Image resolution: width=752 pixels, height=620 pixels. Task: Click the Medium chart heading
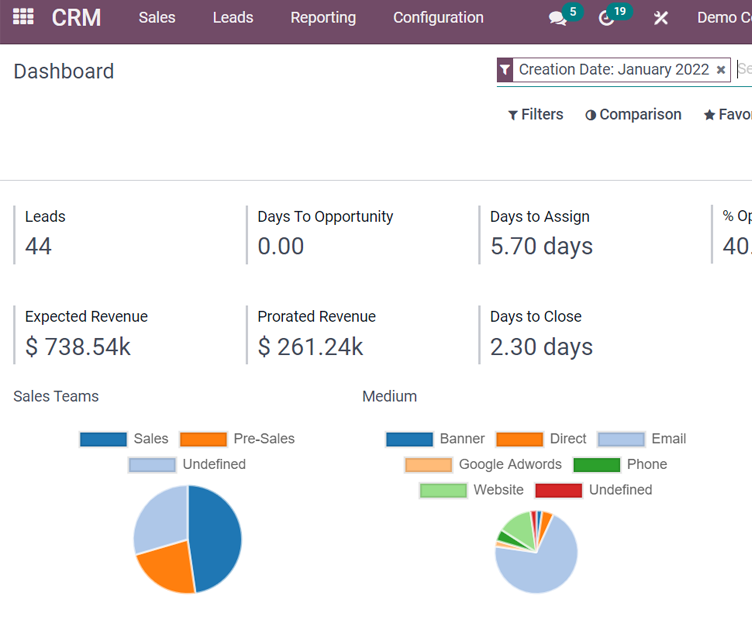click(389, 397)
